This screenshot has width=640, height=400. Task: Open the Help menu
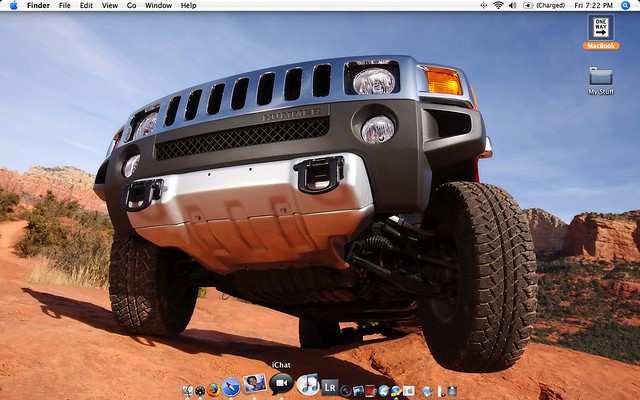188,5
